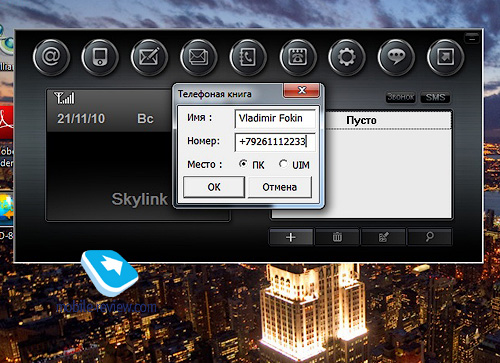The height and width of the screenshot is (363, 500).
Task: Search contacts with magnifier icon
Action: (x=430, y=237)
